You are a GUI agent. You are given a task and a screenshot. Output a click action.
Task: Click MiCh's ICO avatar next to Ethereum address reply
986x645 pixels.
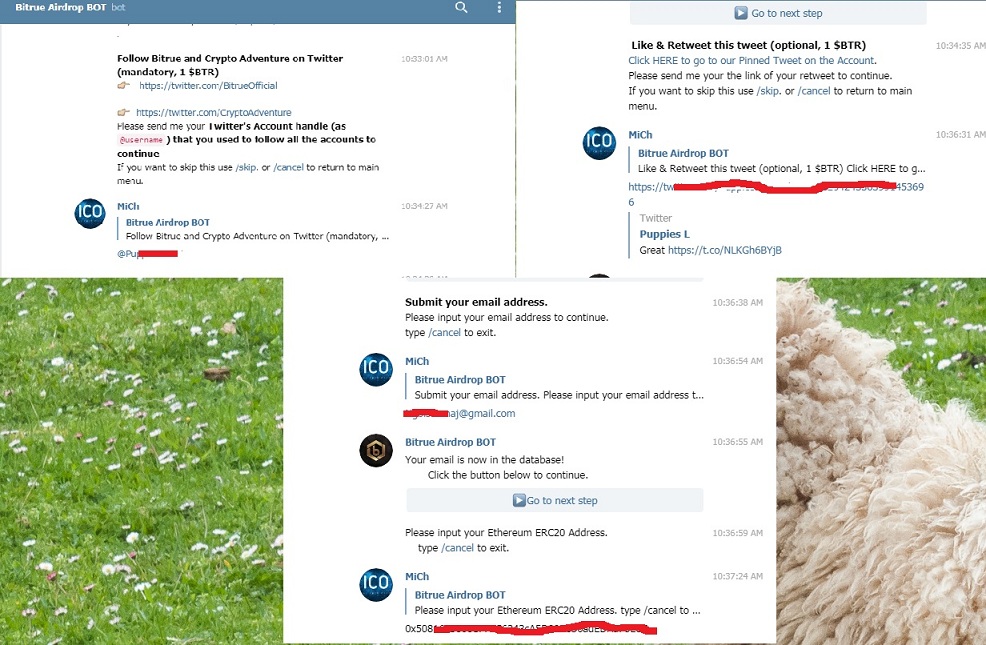point(376,585)
